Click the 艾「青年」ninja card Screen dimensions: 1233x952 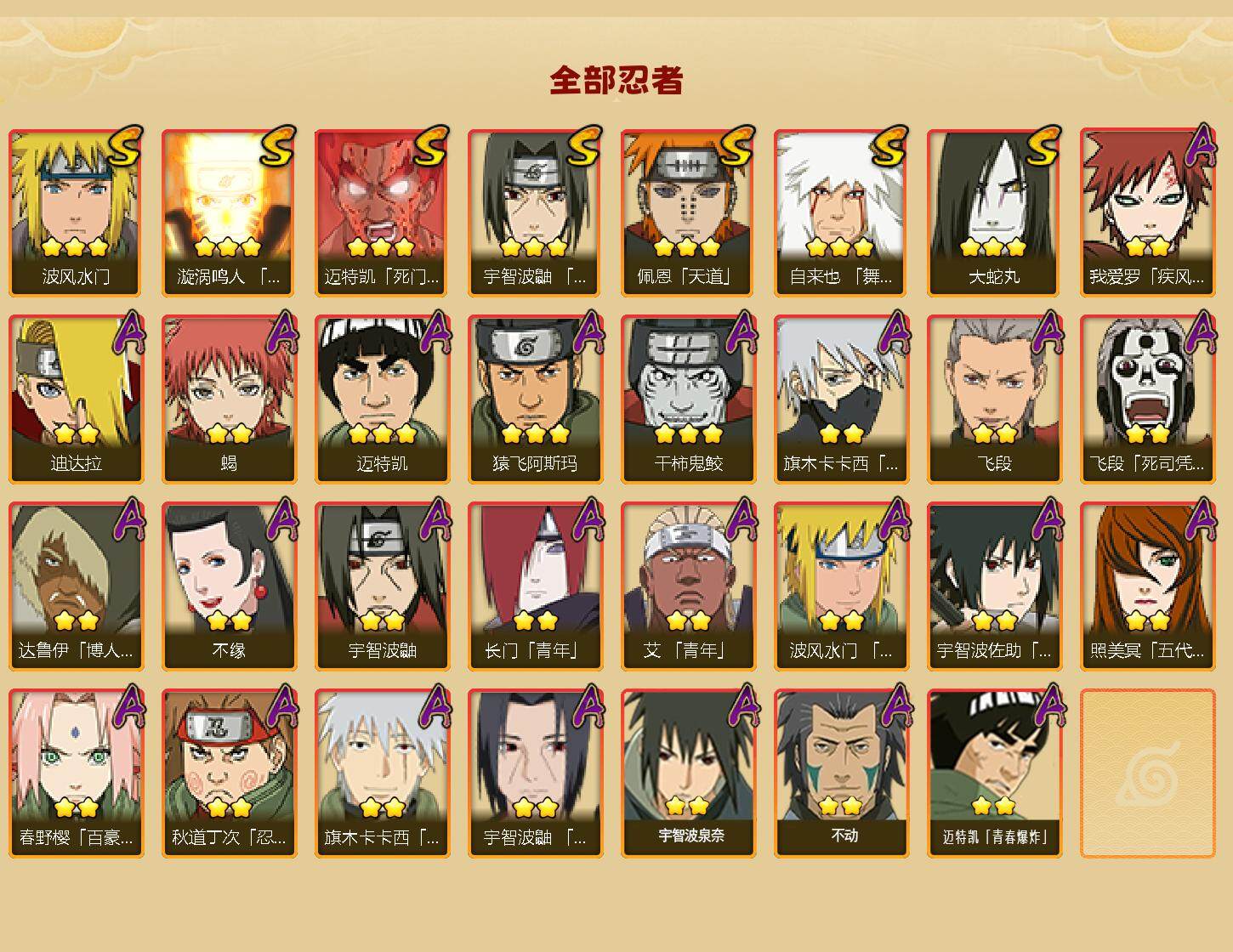tap(689, 586)
